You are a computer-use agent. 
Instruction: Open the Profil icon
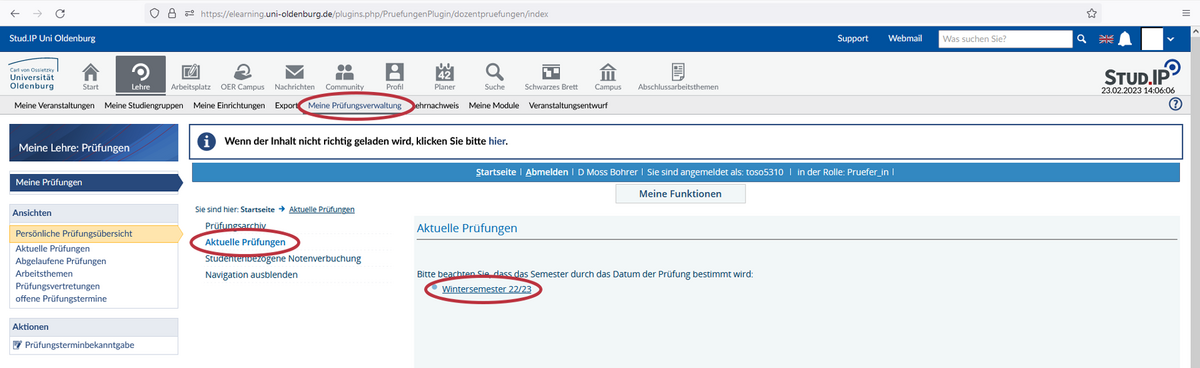395,76
